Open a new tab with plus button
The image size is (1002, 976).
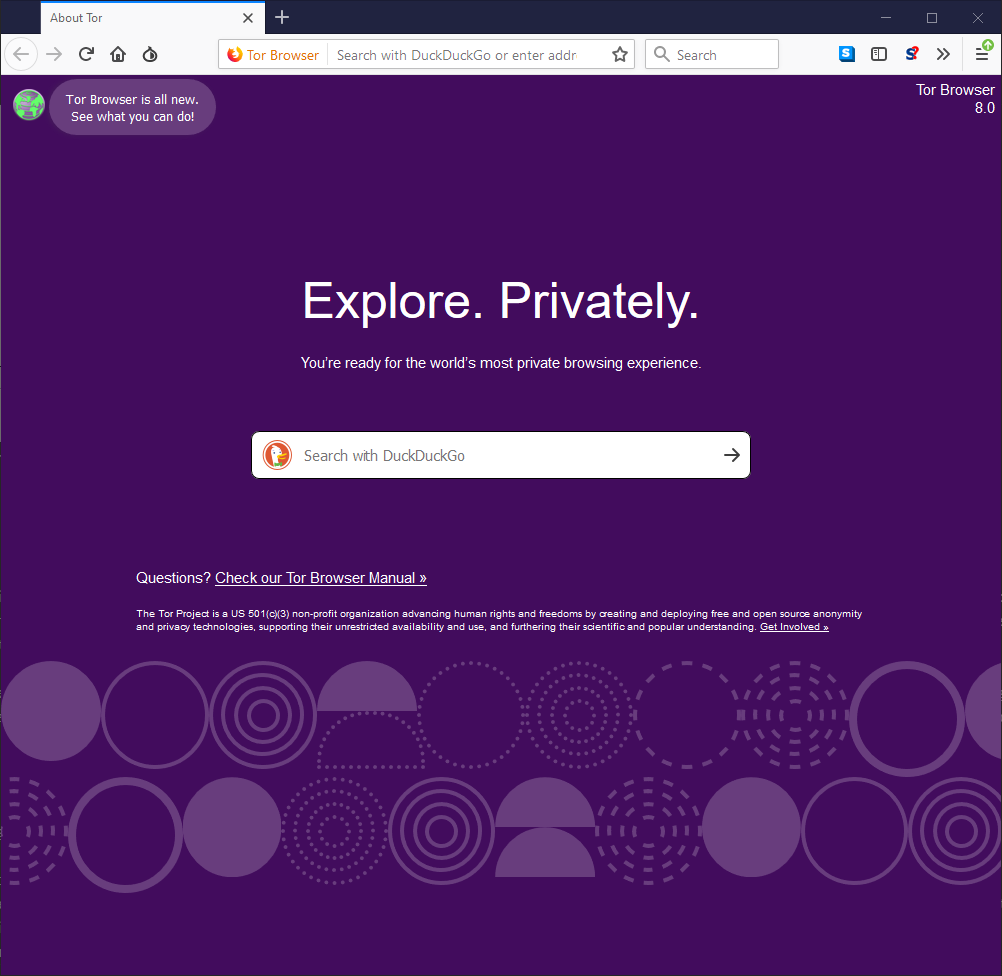point(282,17)
